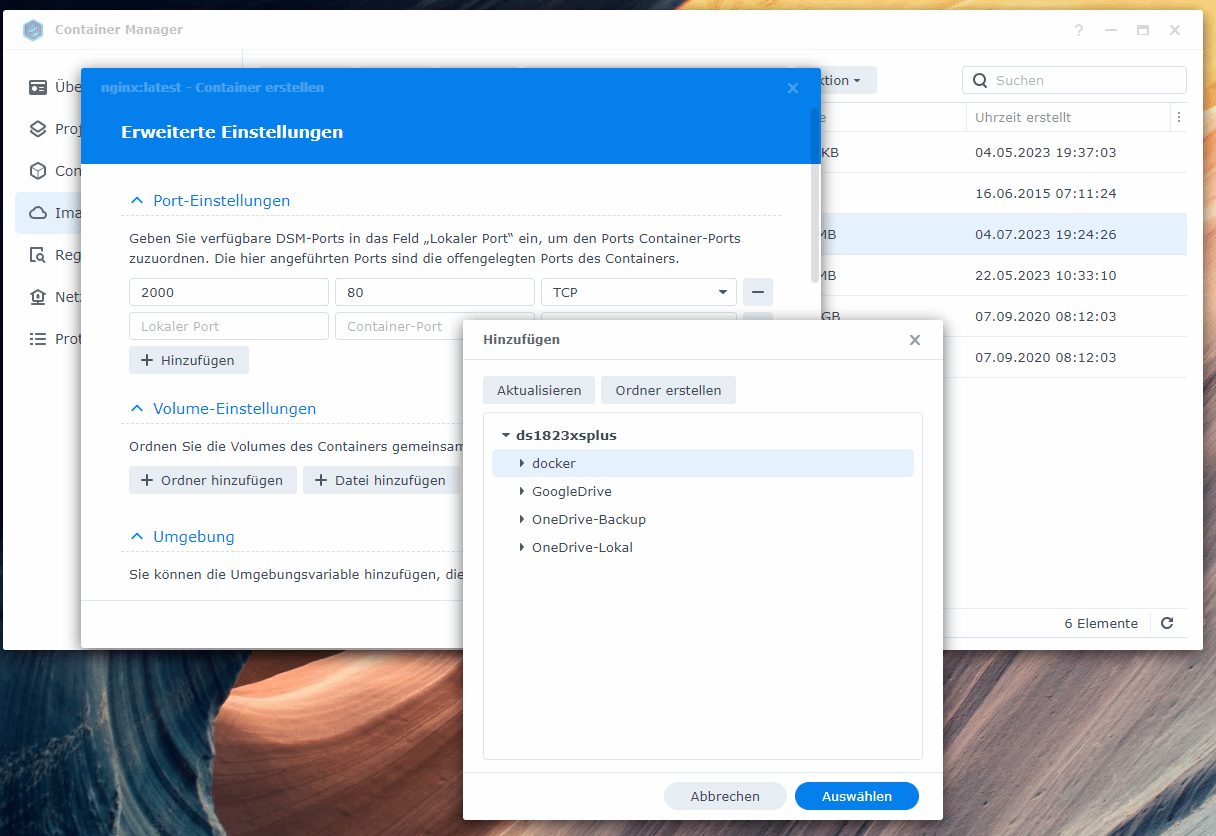
Task: Open the TCP protocol dropdown
Action: pos(638,291)
